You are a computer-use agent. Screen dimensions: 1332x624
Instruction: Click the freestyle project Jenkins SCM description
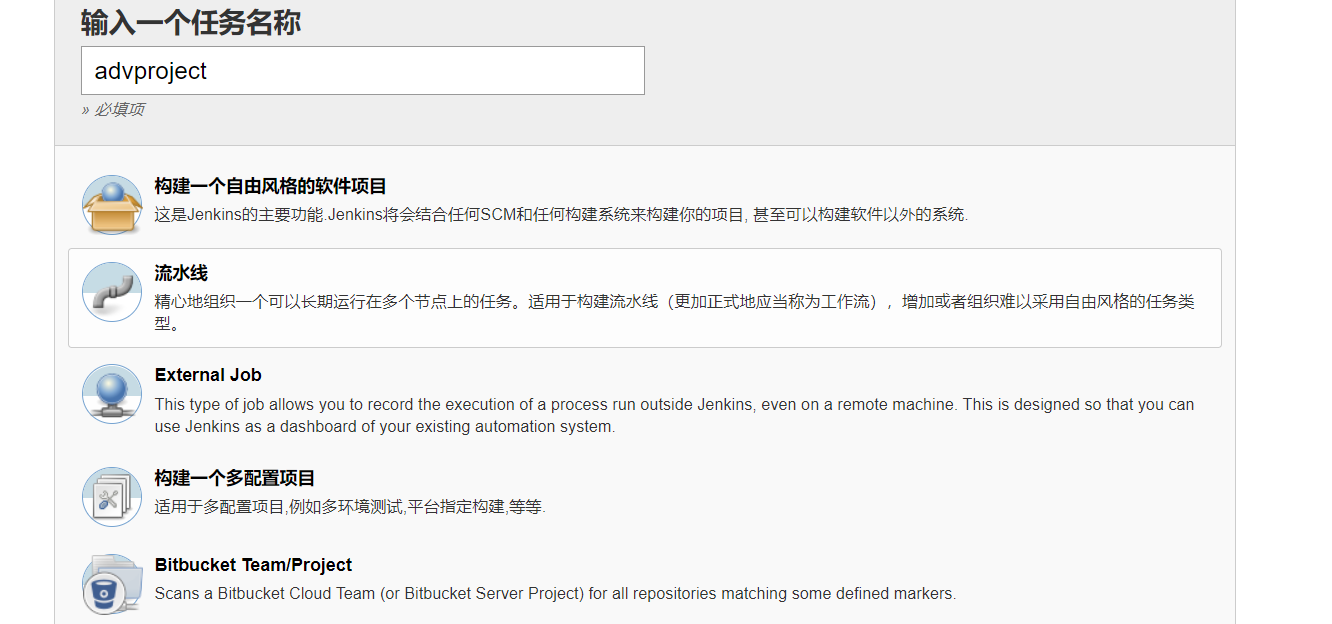click(561, 214)
